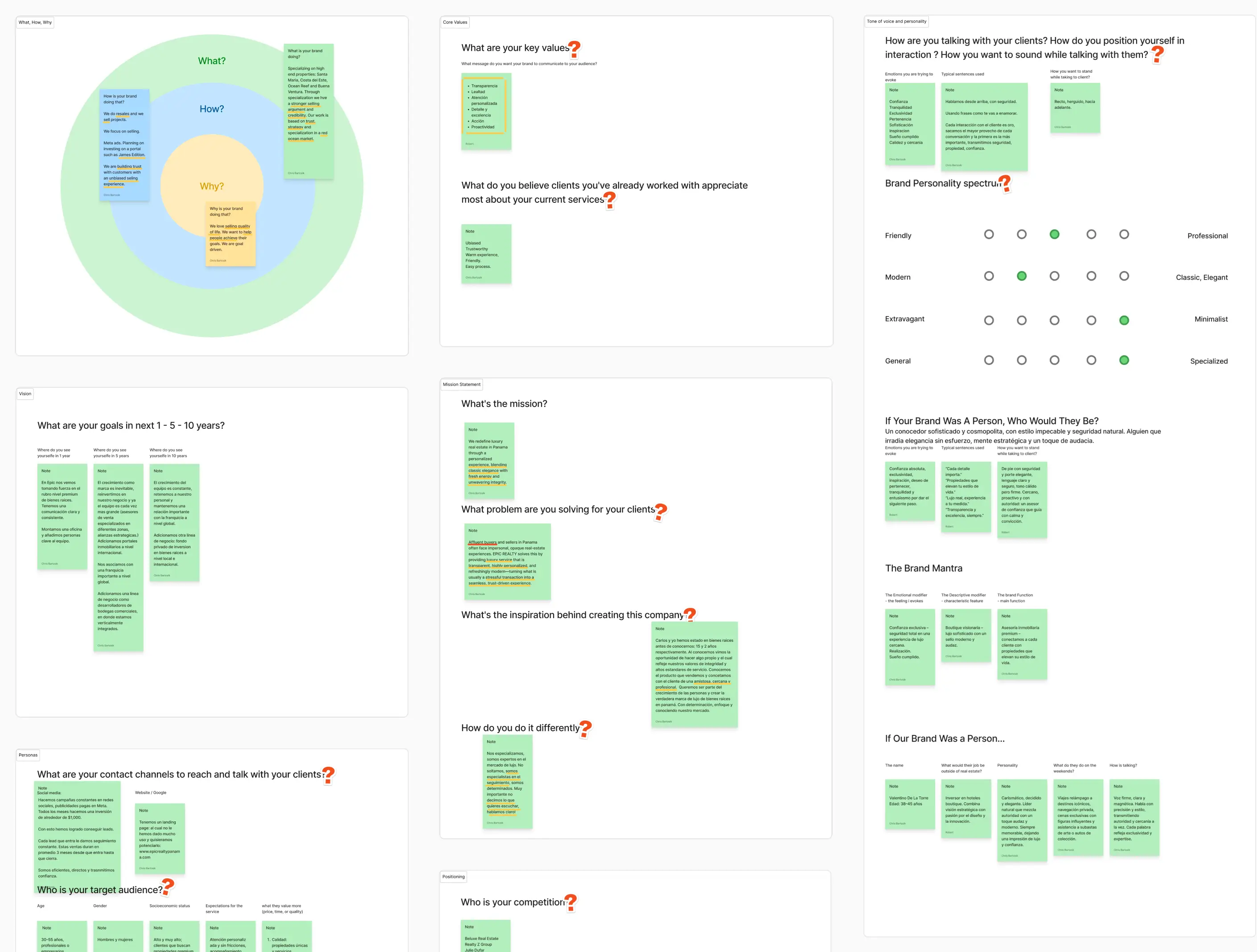
Task: Click the 'If Our Brand Was a Person...' heading
Action: pyautogui.click(x=945, y=739)
